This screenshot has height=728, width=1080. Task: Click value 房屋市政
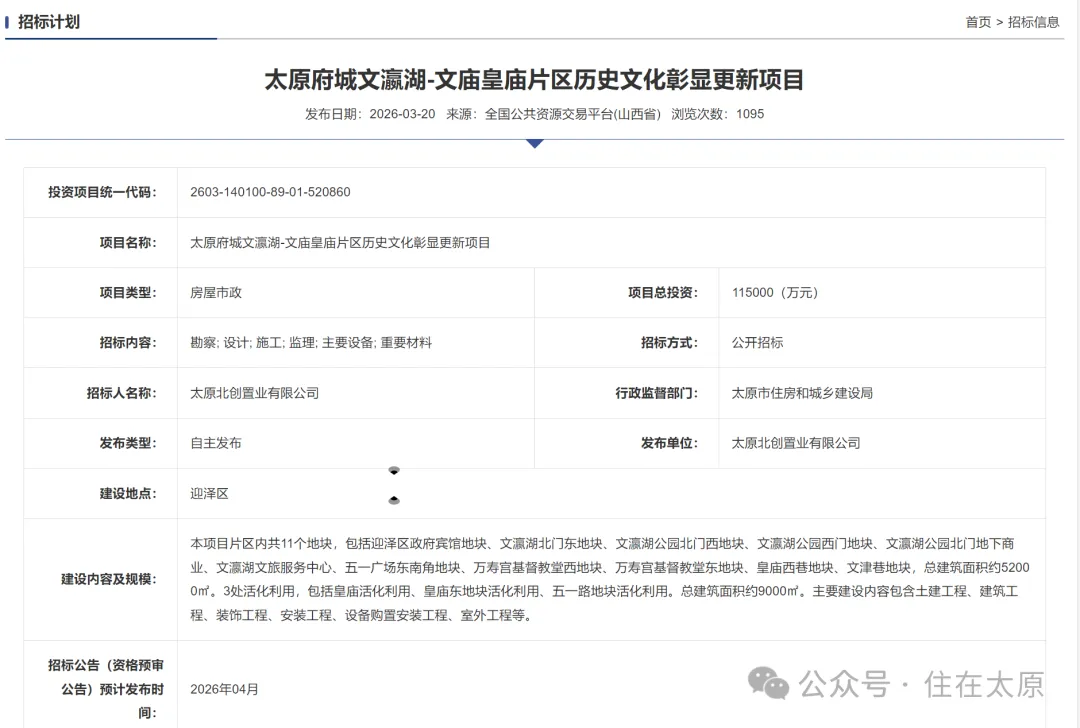[x=216, y=293]
